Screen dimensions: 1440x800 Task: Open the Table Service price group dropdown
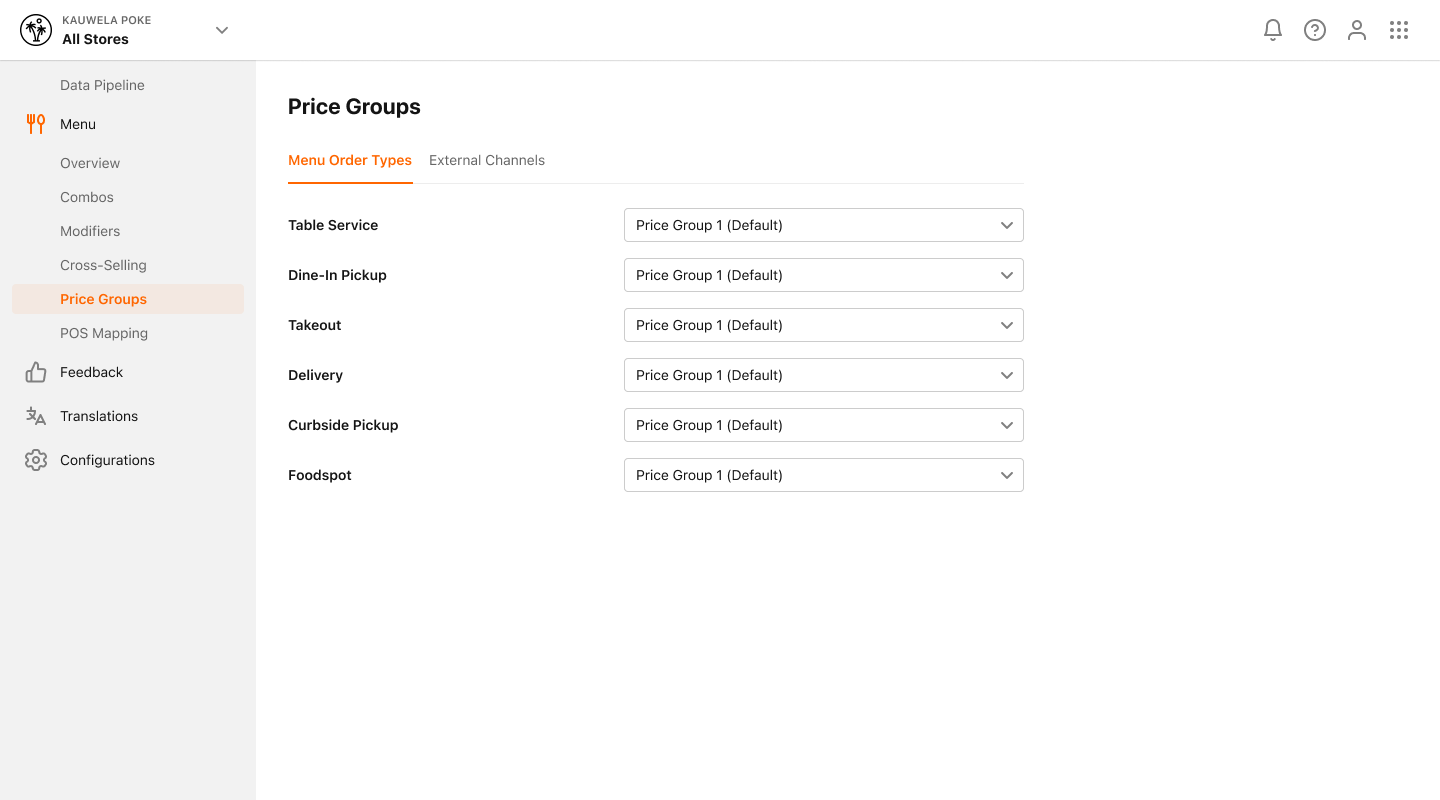(x=824, y=225)
